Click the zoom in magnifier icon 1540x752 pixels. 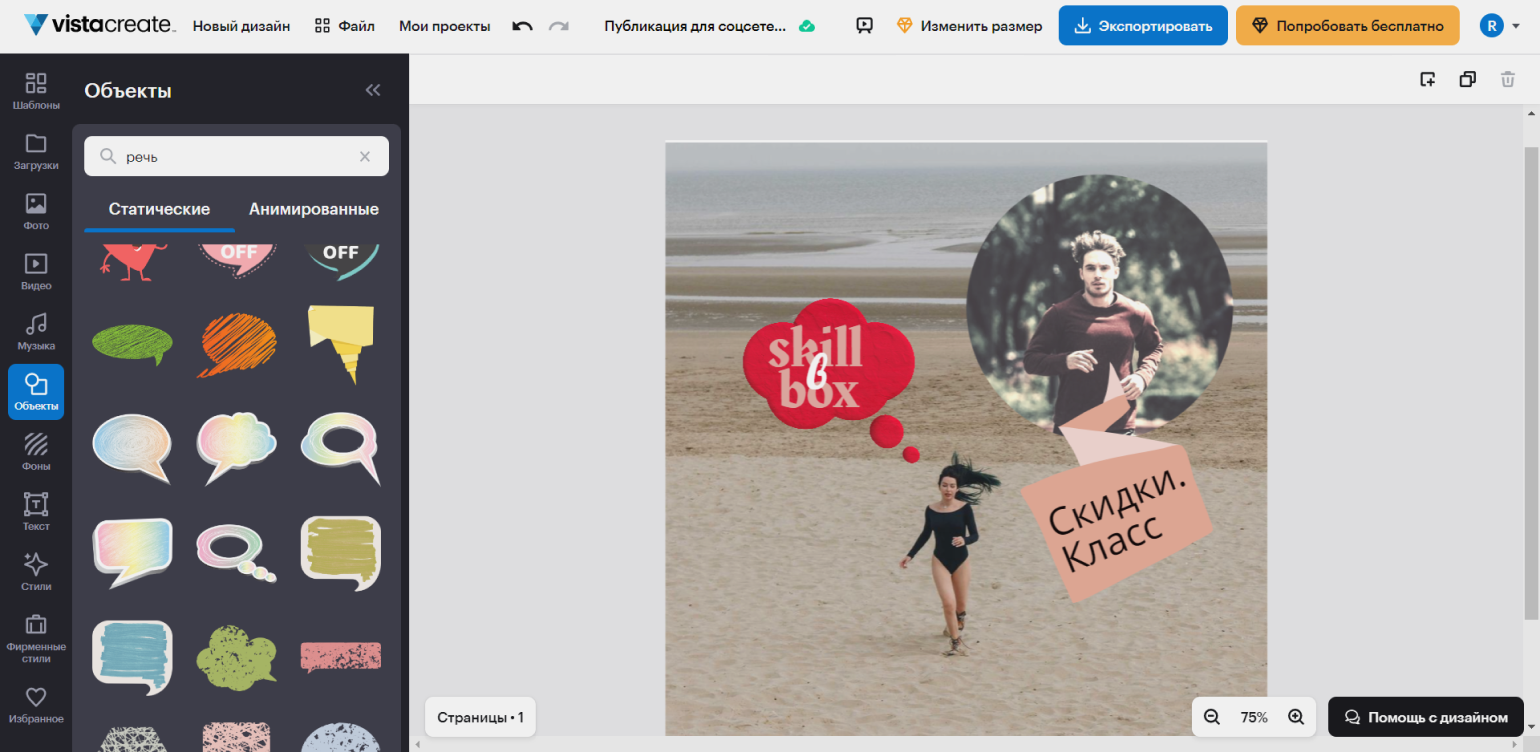pos(1296,717)
